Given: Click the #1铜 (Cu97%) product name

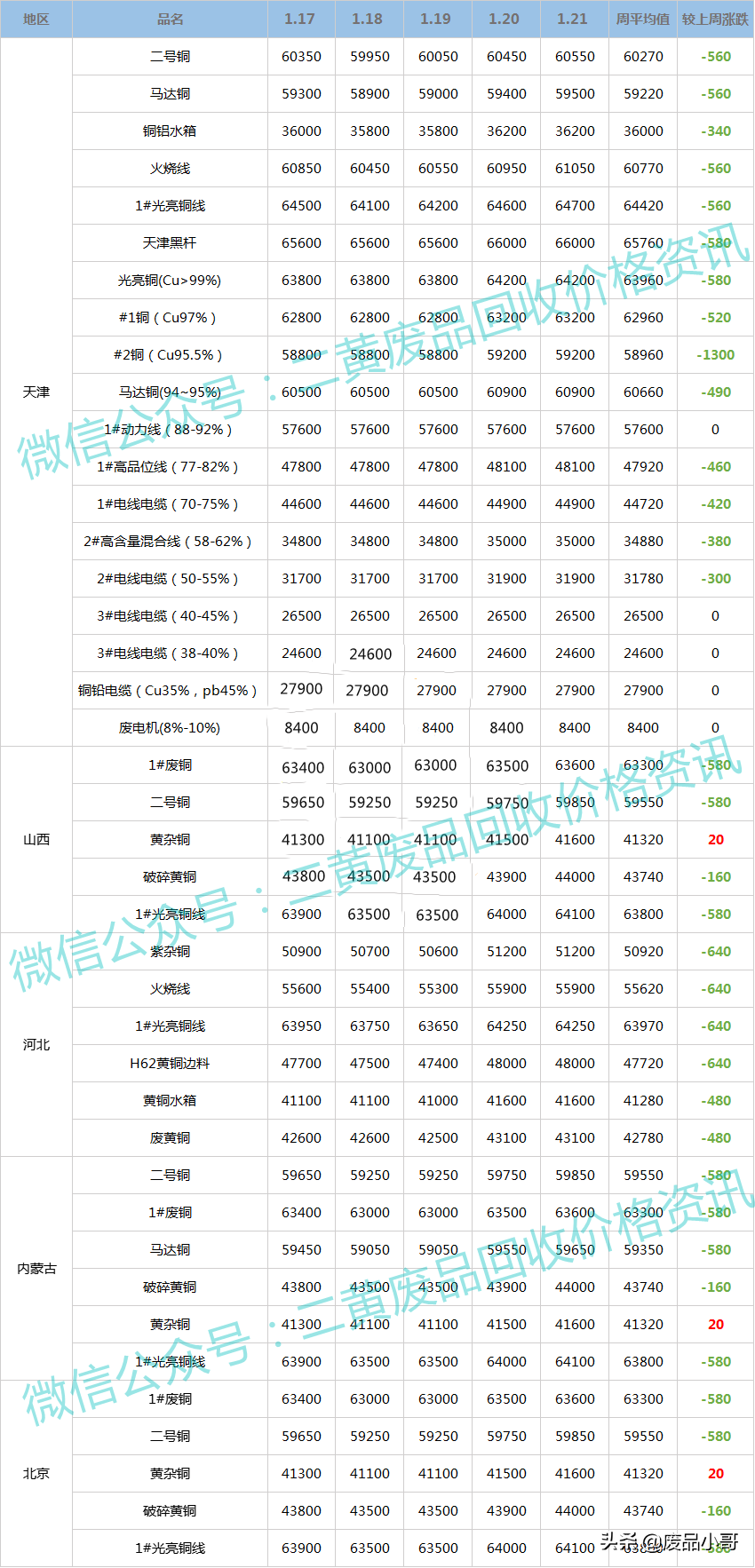Looking at the screenshot, I should point(170,317).
